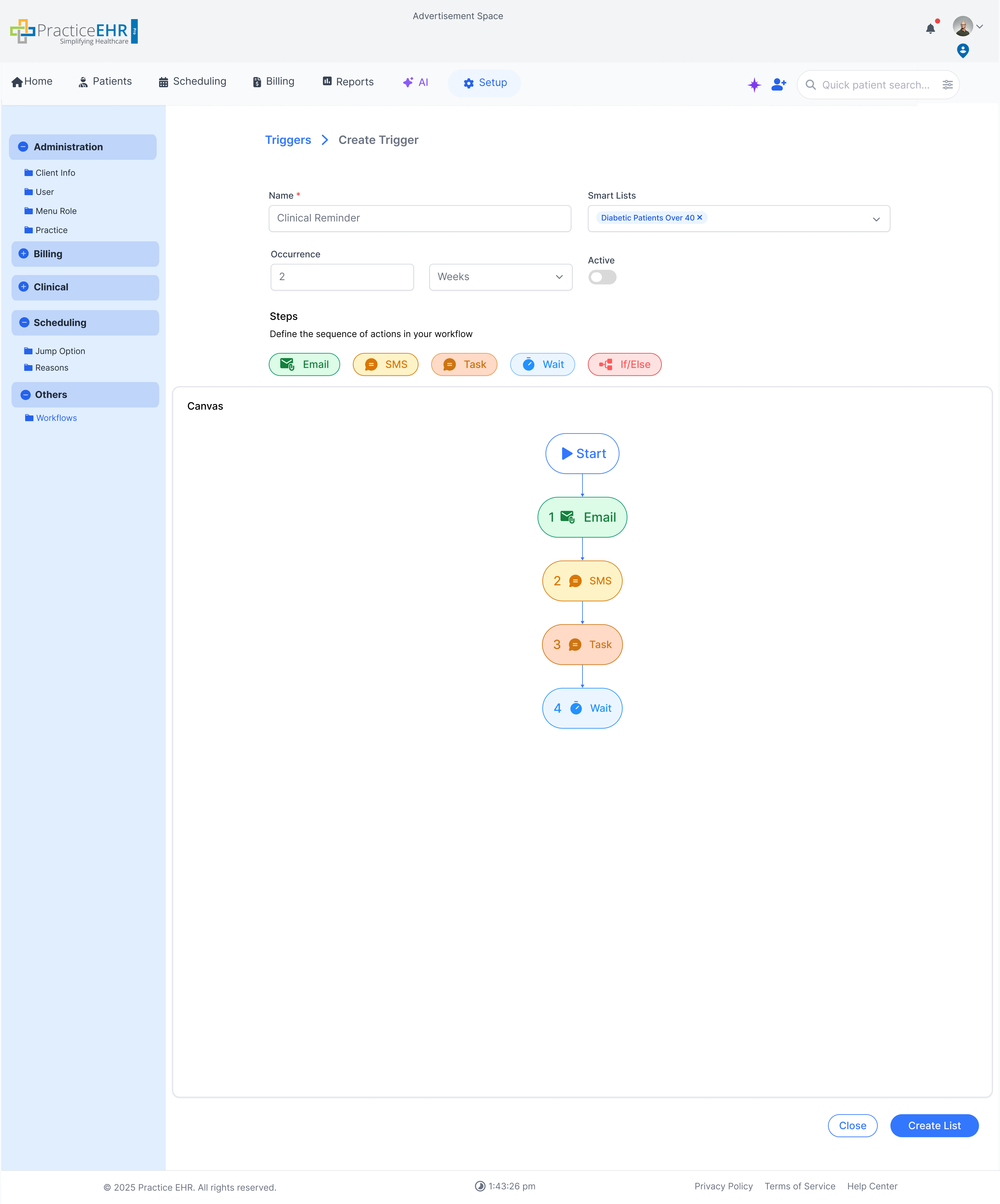Open the Weeks occurrence dropdown
1000x1204 pixels.
click(500, 277)
